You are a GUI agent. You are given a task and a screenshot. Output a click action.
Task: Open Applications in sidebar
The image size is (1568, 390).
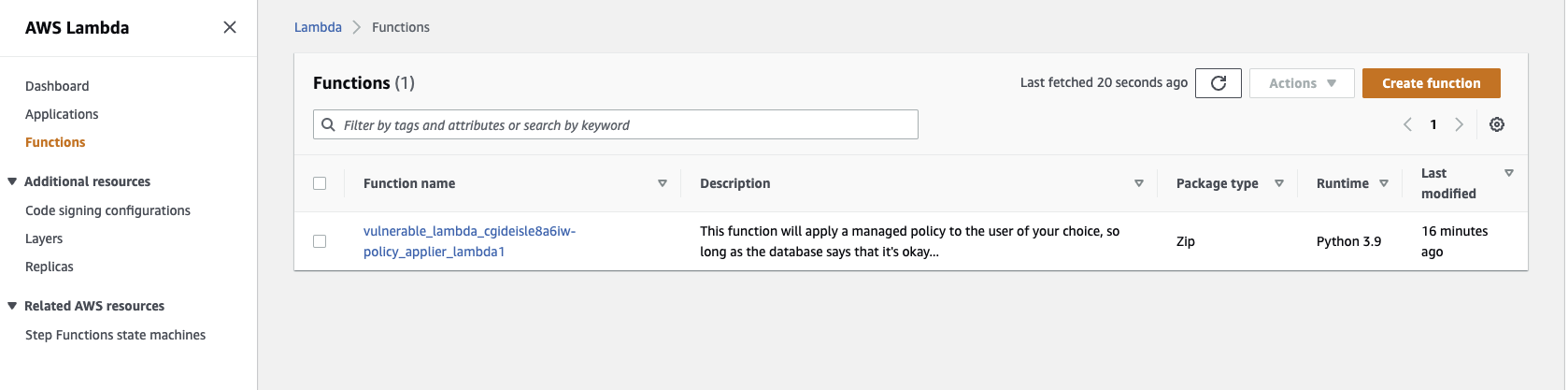[x=62, y=114]
